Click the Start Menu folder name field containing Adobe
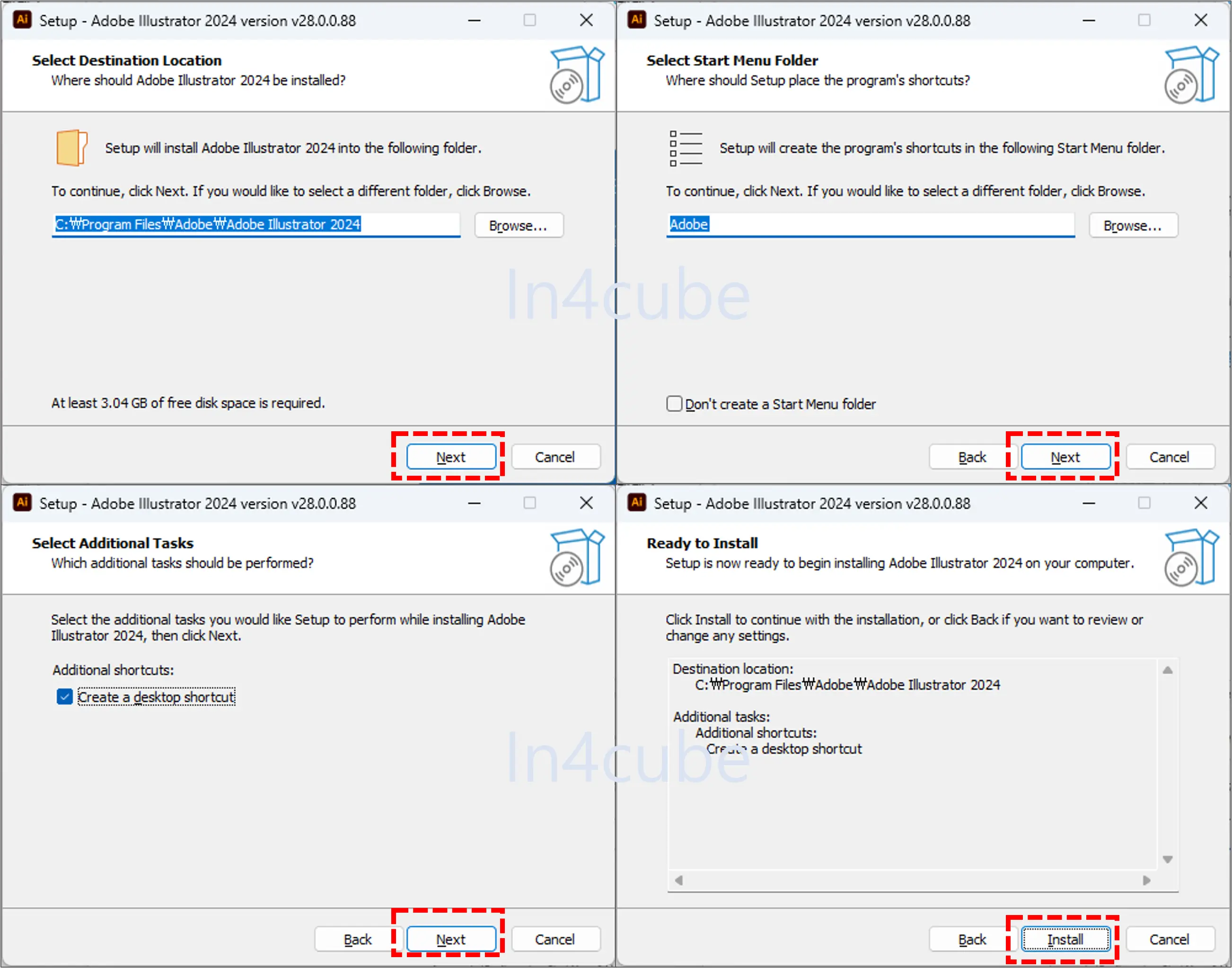 coord(870,225)
